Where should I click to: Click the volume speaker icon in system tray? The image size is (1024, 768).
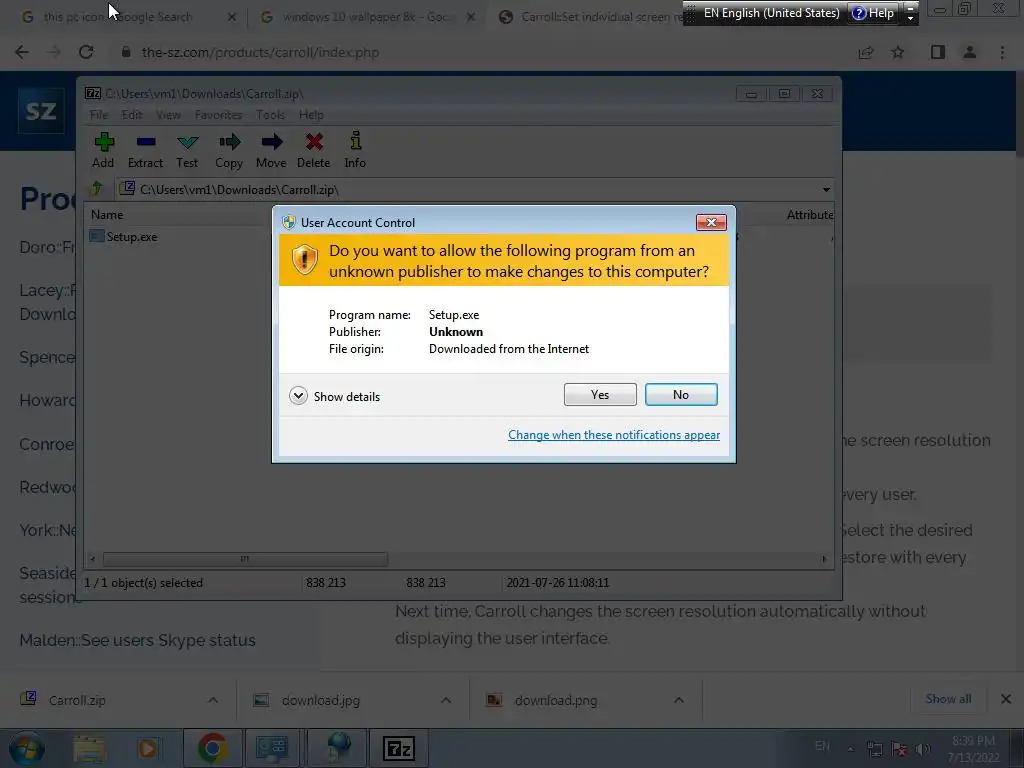pyautogui.click(x=923, y=749)
